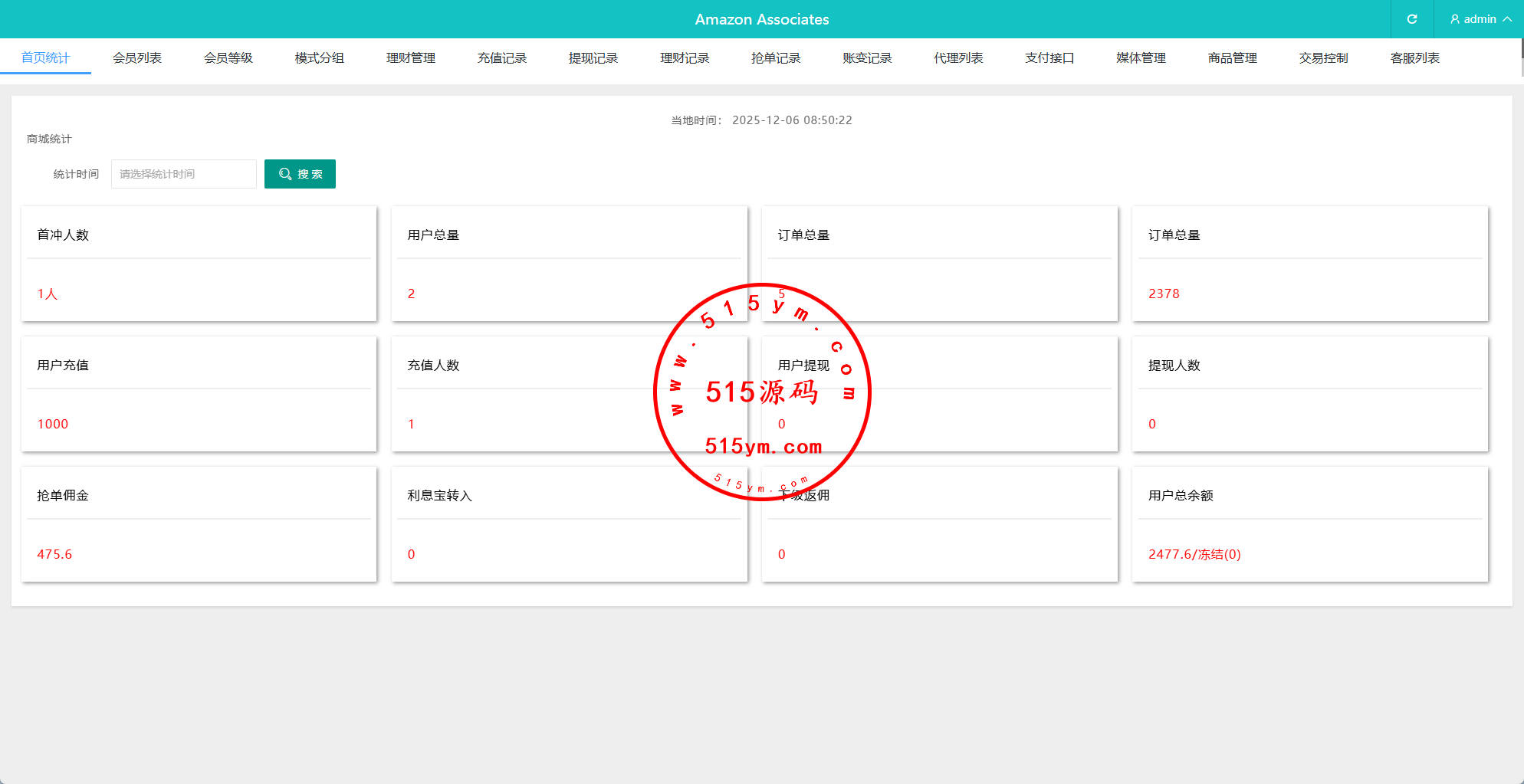
Task: Navigate to 代理列表 tab
Action: click(958, 58)
